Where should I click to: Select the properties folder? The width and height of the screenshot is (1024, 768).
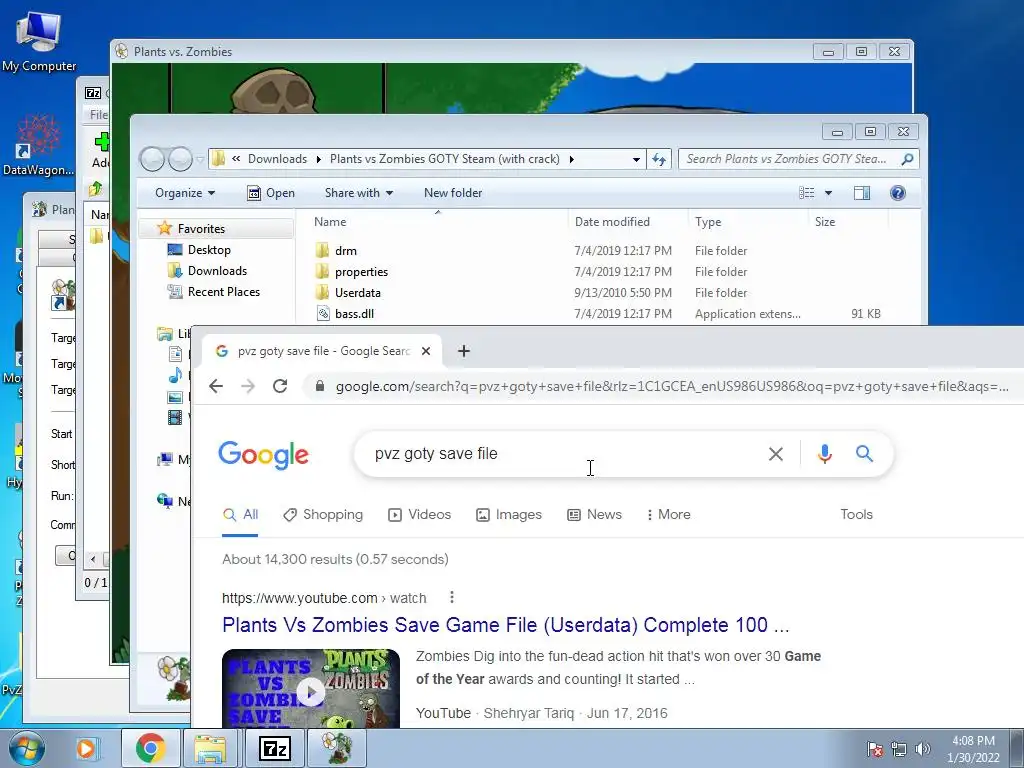coord(361,272)
